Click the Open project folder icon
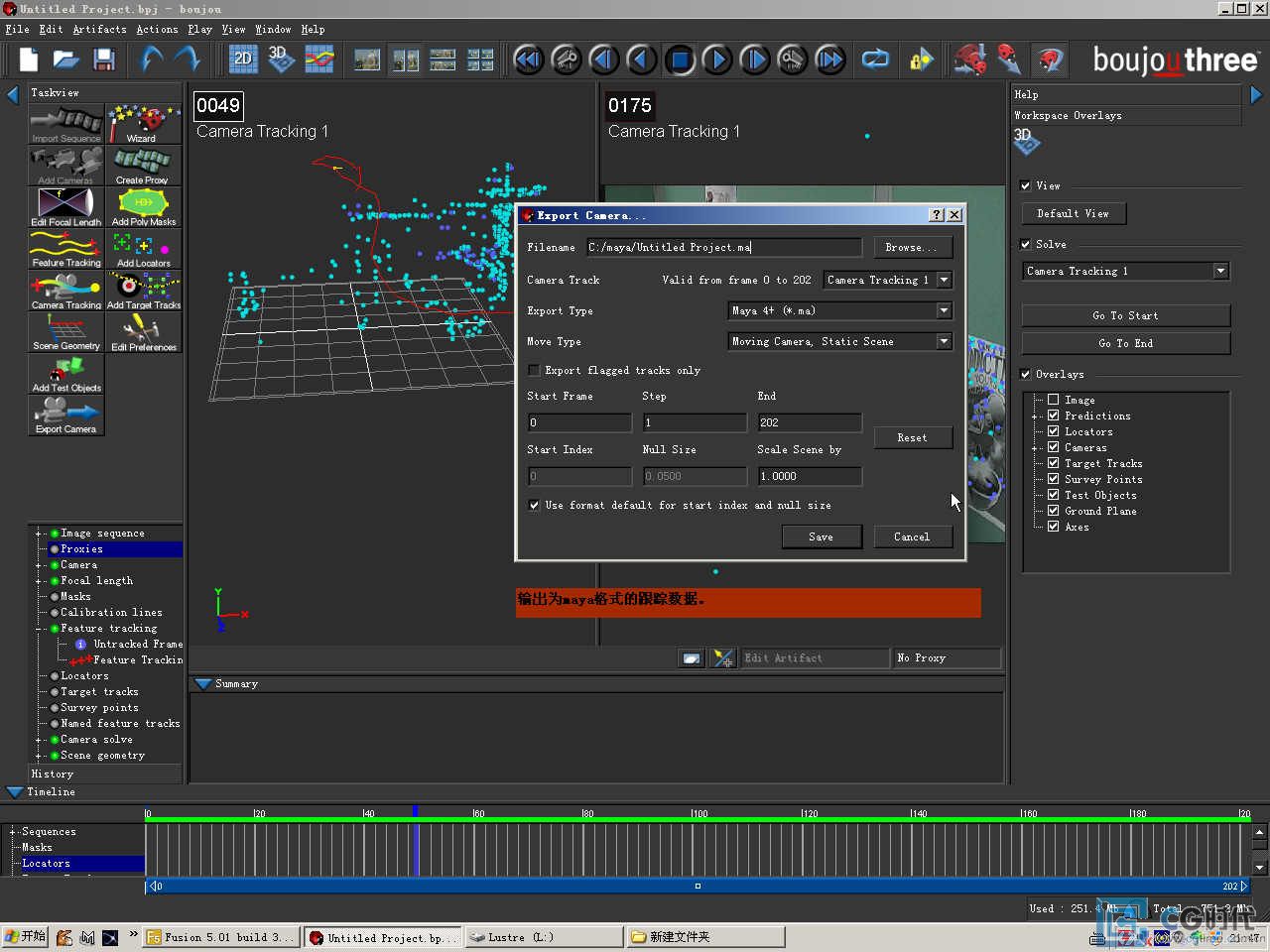Image resolution: width=1270 pixels, height=952 pixels. 66,59
